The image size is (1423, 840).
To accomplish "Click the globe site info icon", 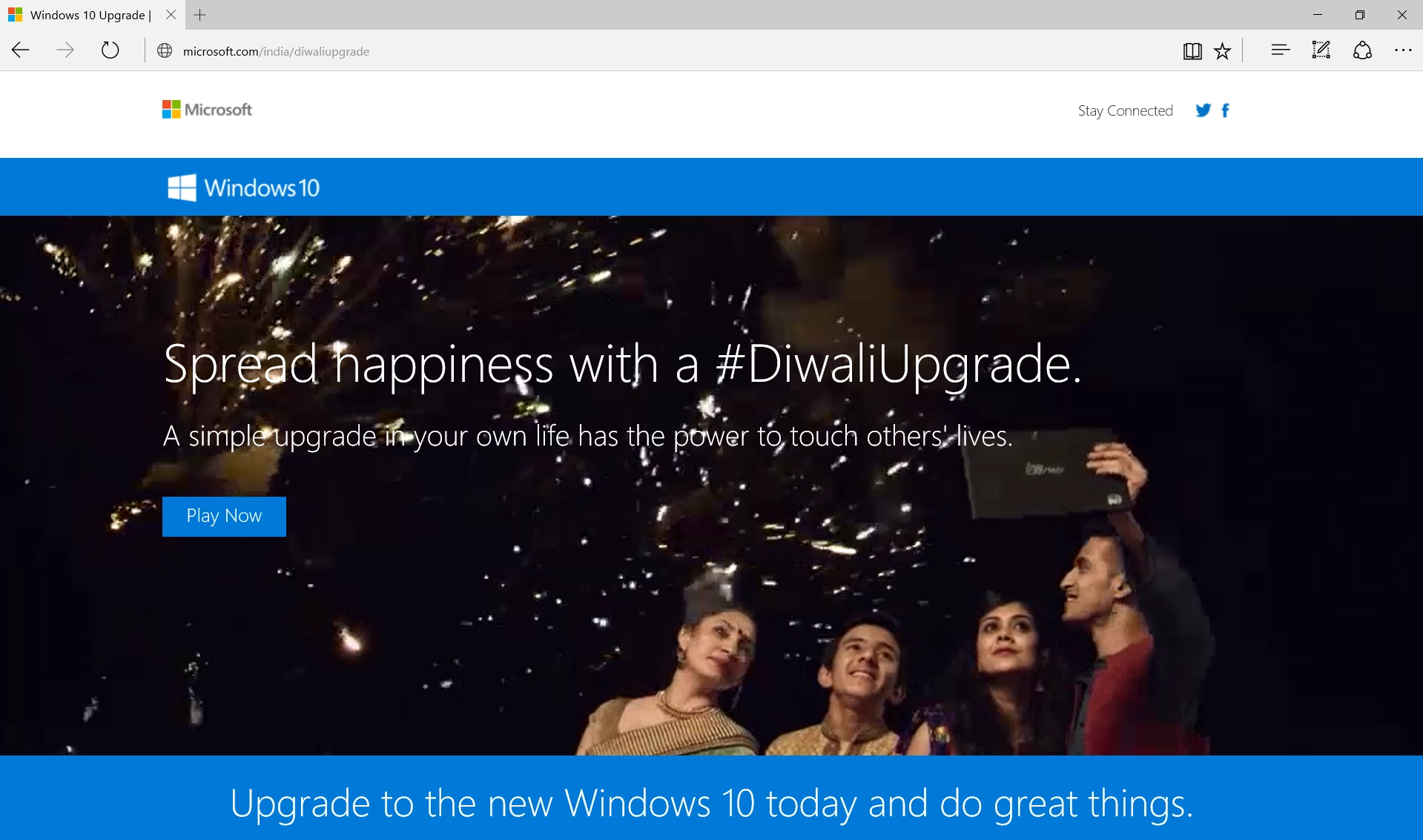I will tap(165, 51).
